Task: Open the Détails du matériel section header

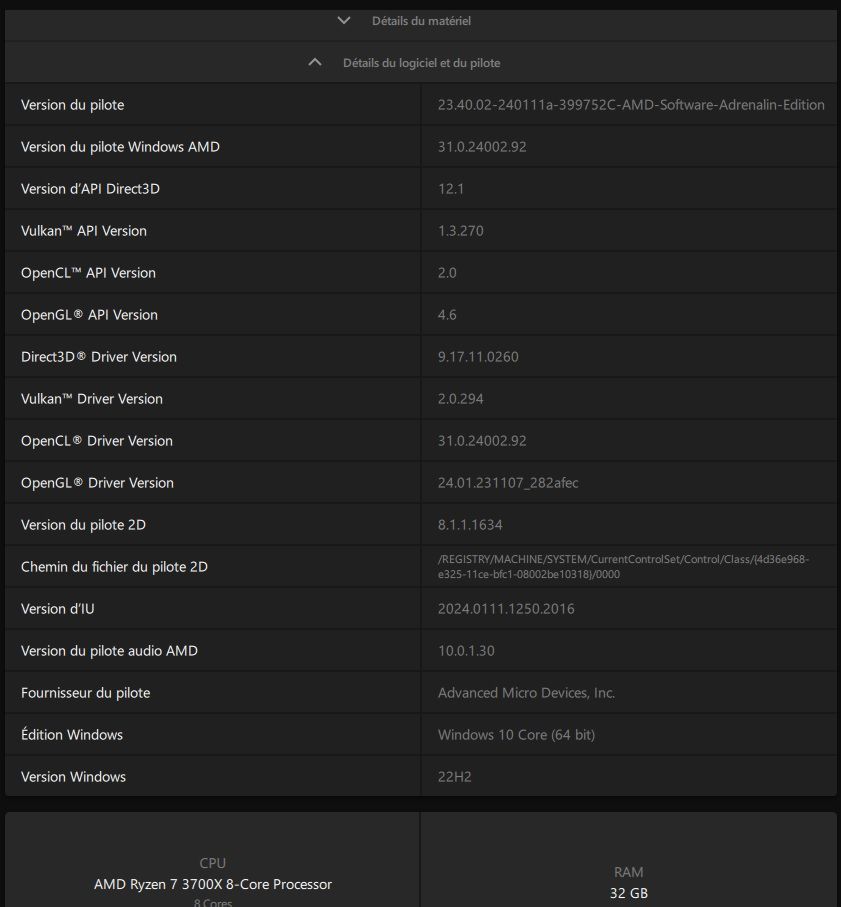Action: 420,21
